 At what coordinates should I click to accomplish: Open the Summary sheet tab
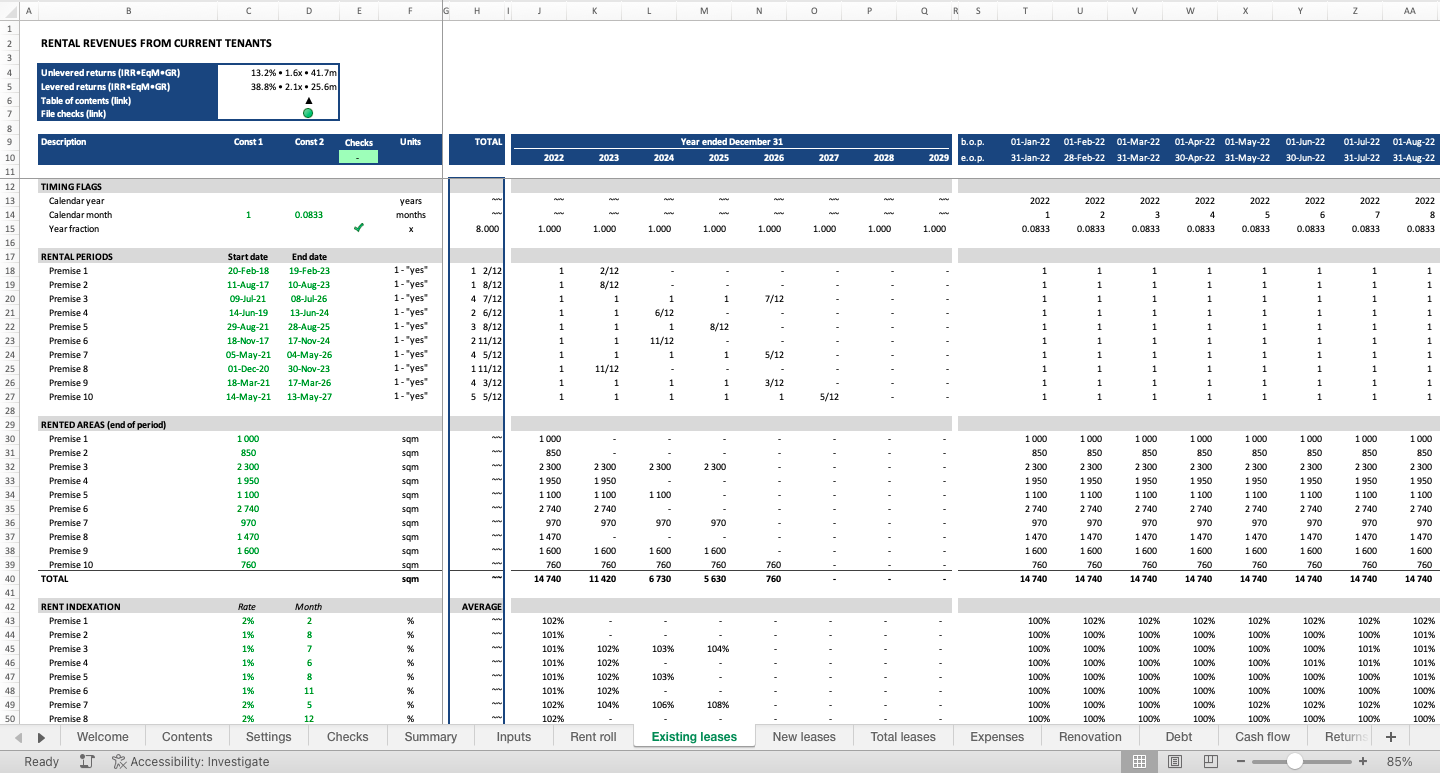pyautogui.click(x=430, y=737)
